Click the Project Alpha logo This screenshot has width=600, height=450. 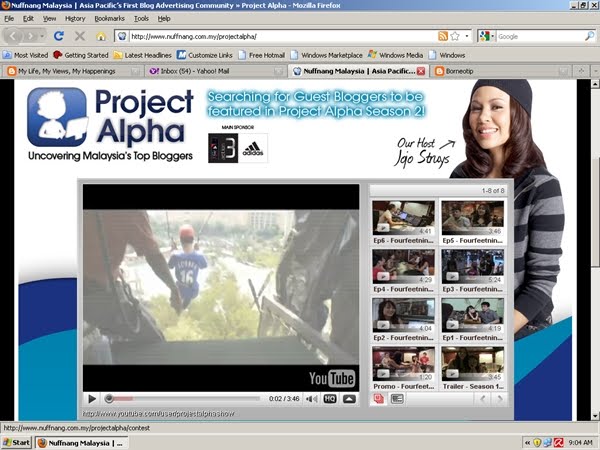(x=110, y=124)
